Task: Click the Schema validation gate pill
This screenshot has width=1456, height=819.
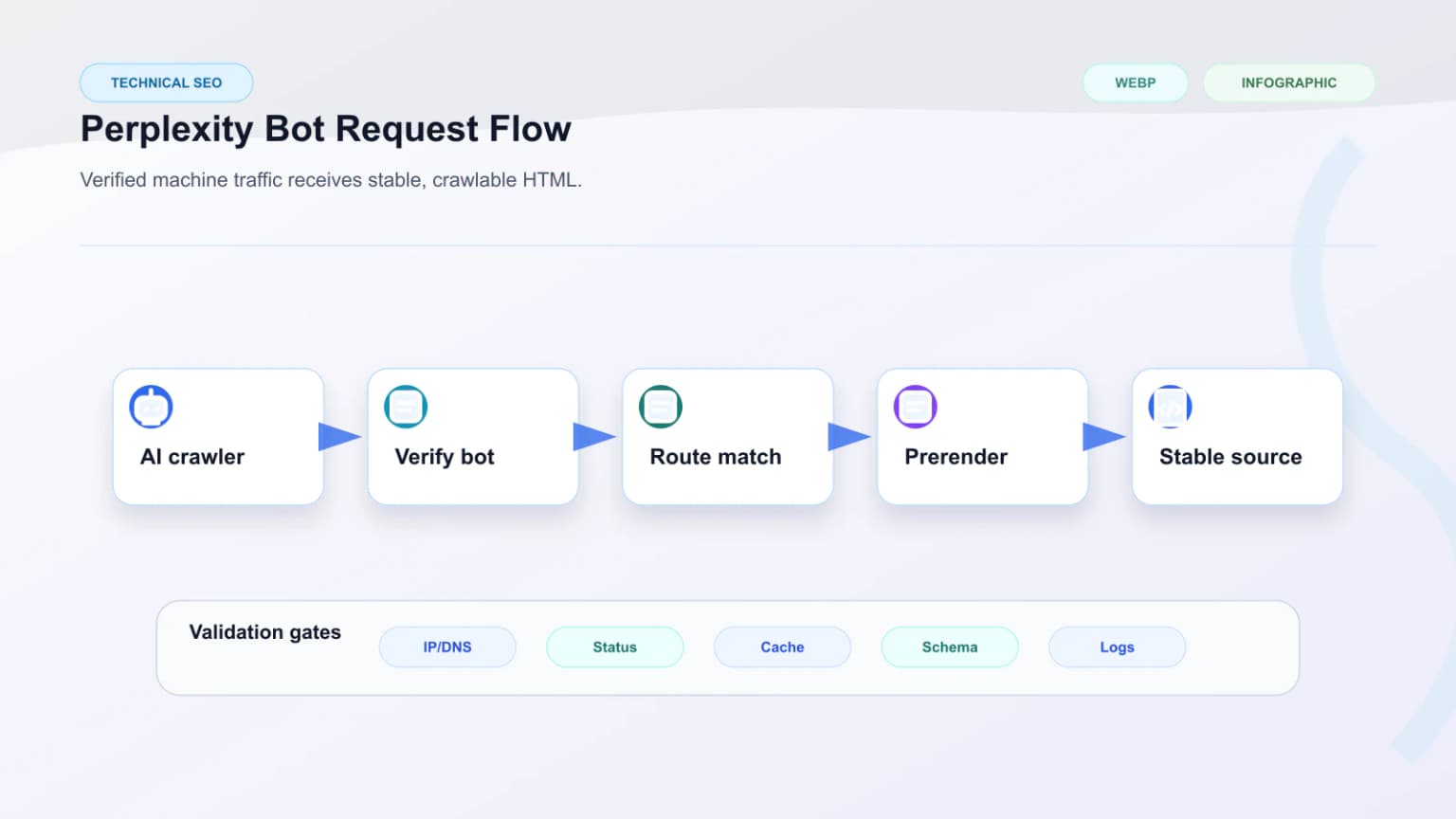Action: [x=950, y=647]
